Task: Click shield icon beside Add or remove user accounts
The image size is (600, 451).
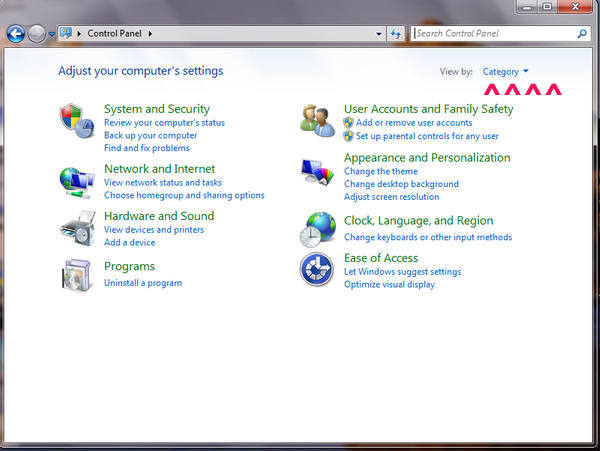Action: (x=348, y=123)
